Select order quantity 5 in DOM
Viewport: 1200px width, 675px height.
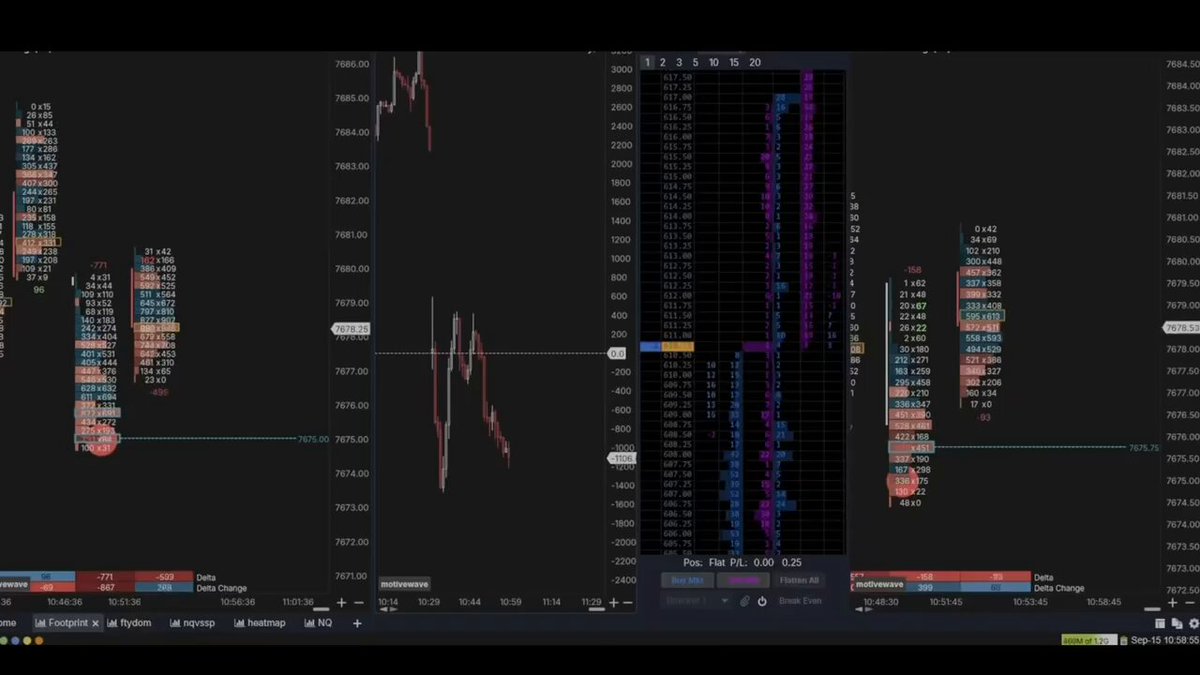coord(696,62)
